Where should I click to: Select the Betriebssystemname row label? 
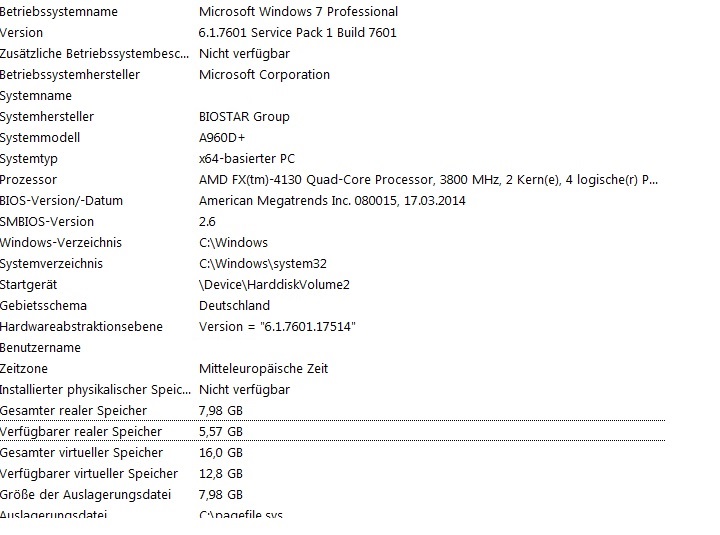click(x=59, y=11)
